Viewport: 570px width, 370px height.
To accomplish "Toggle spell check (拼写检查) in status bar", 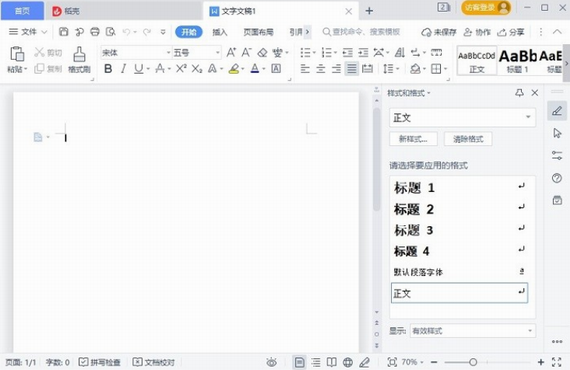I will [x=100, y=362].
